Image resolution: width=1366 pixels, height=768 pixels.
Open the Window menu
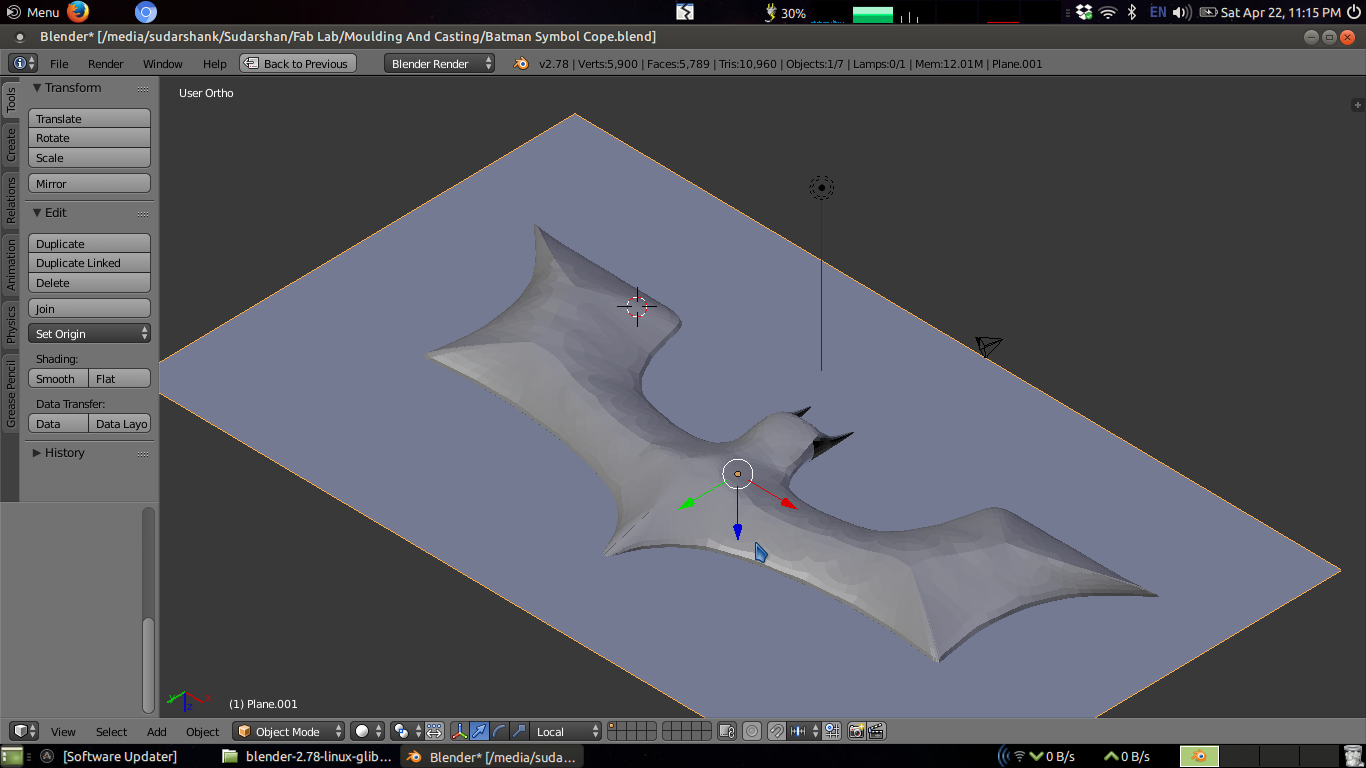coord(162,64)
